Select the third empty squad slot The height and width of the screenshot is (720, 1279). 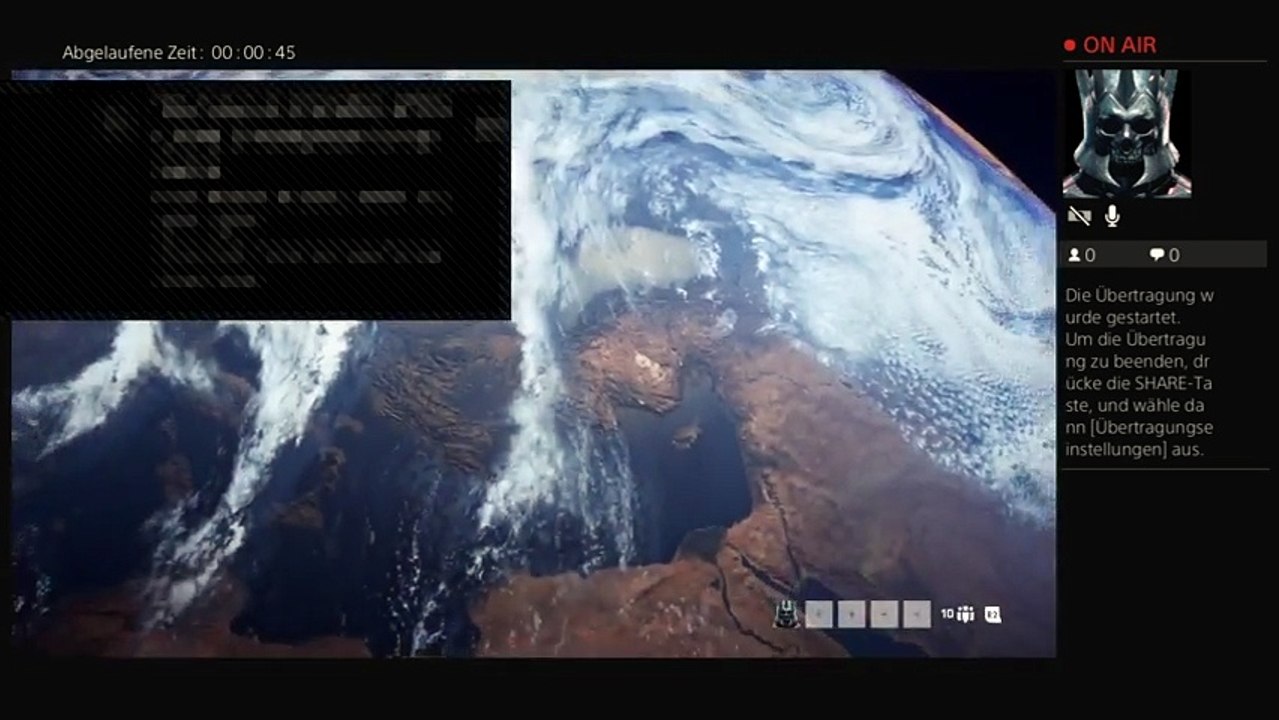coord(884,614)
